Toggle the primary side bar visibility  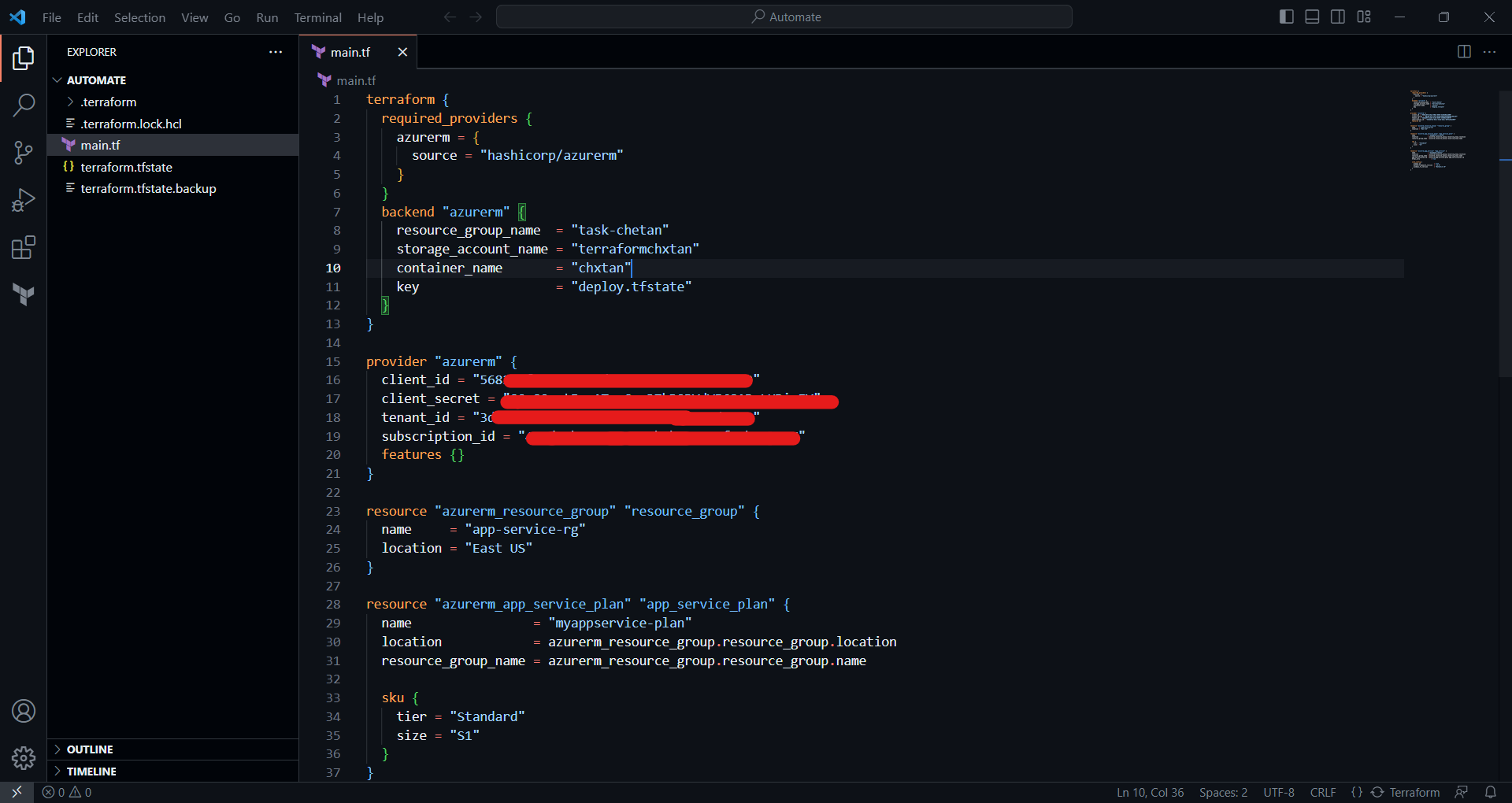[1286, 16]
